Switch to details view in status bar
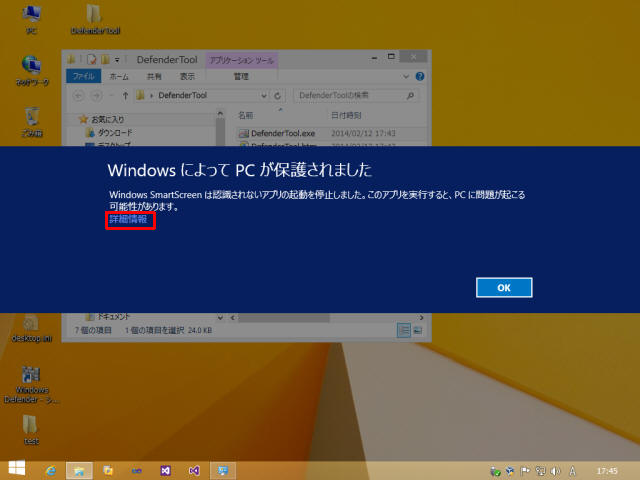The image size is (640, 480). click(x=403, y=330)
